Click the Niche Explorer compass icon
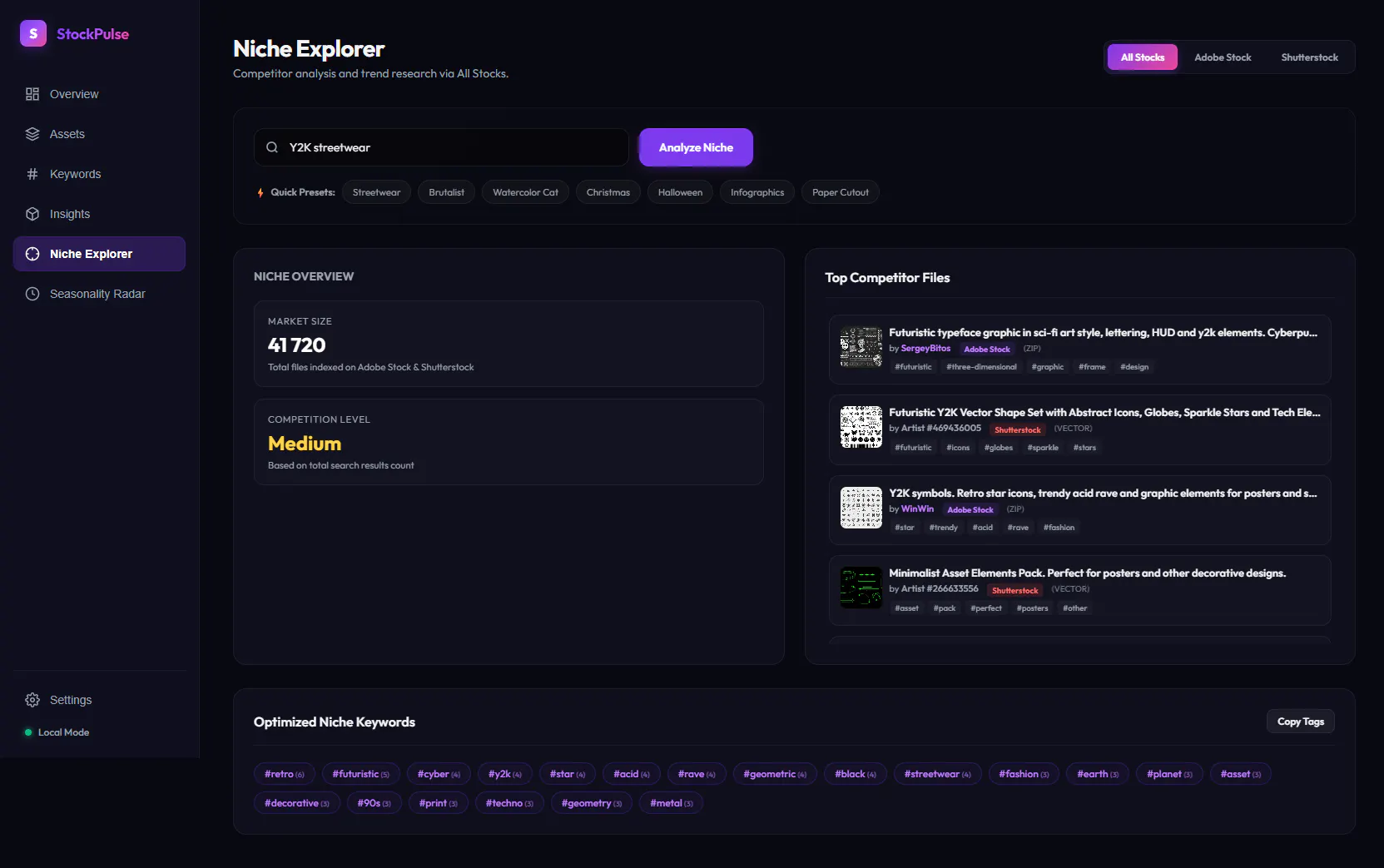 [x=32, y=254]
